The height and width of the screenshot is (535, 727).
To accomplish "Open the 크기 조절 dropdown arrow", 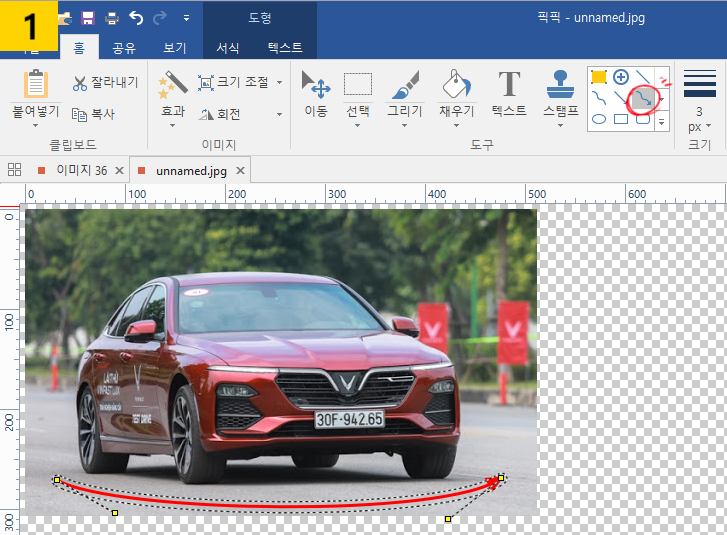I will click(280, 83).
